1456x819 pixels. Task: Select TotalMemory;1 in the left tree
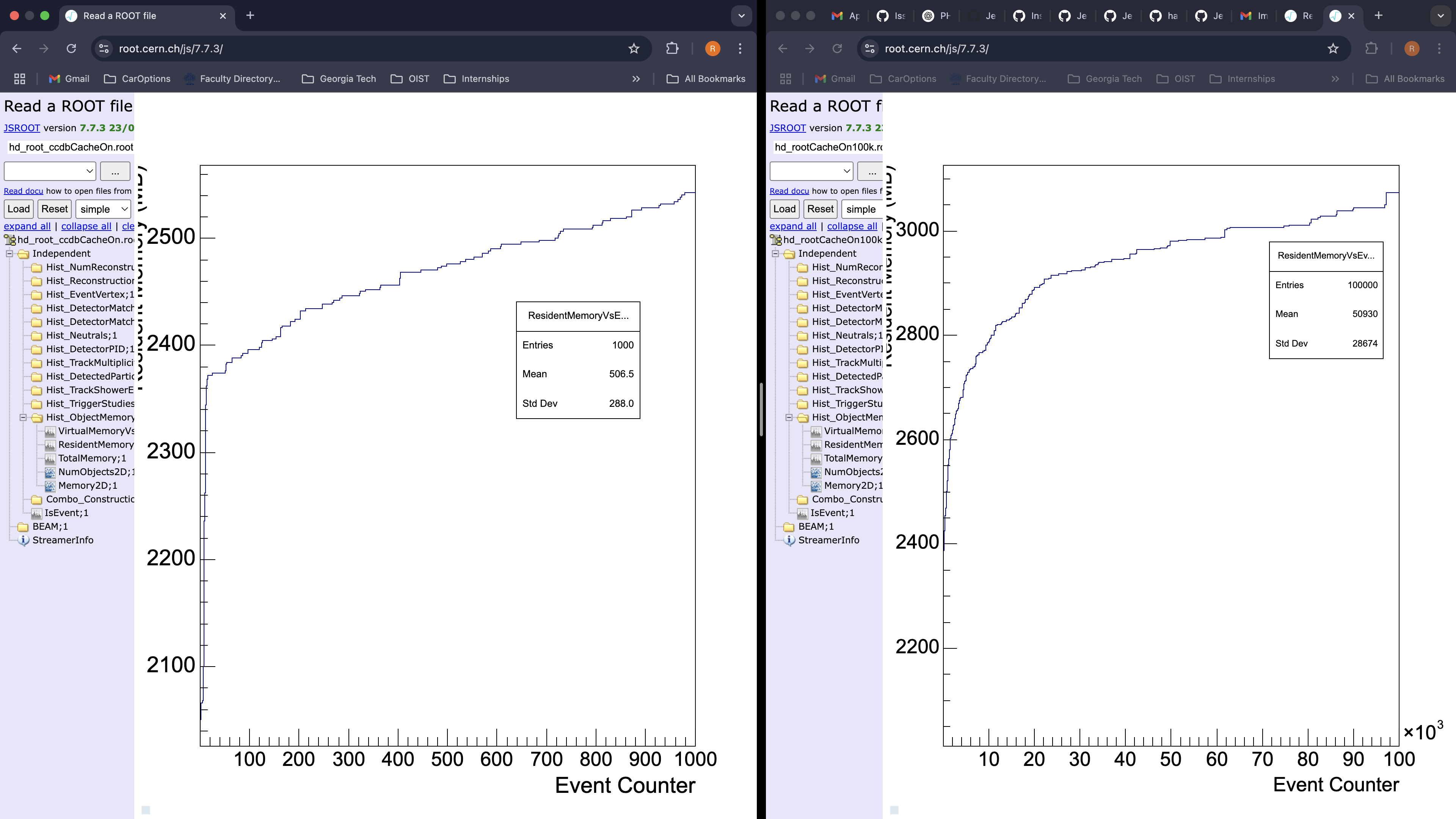click(91, 458)
